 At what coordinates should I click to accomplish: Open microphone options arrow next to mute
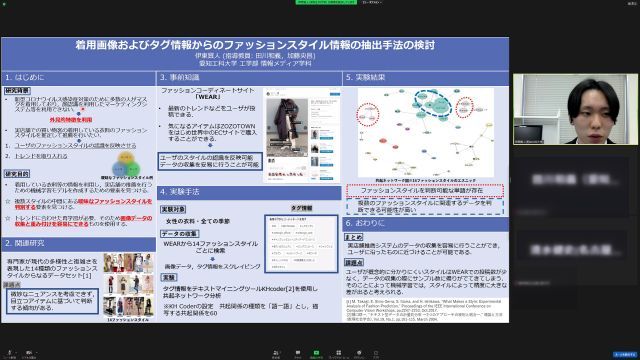click(16, 352)
